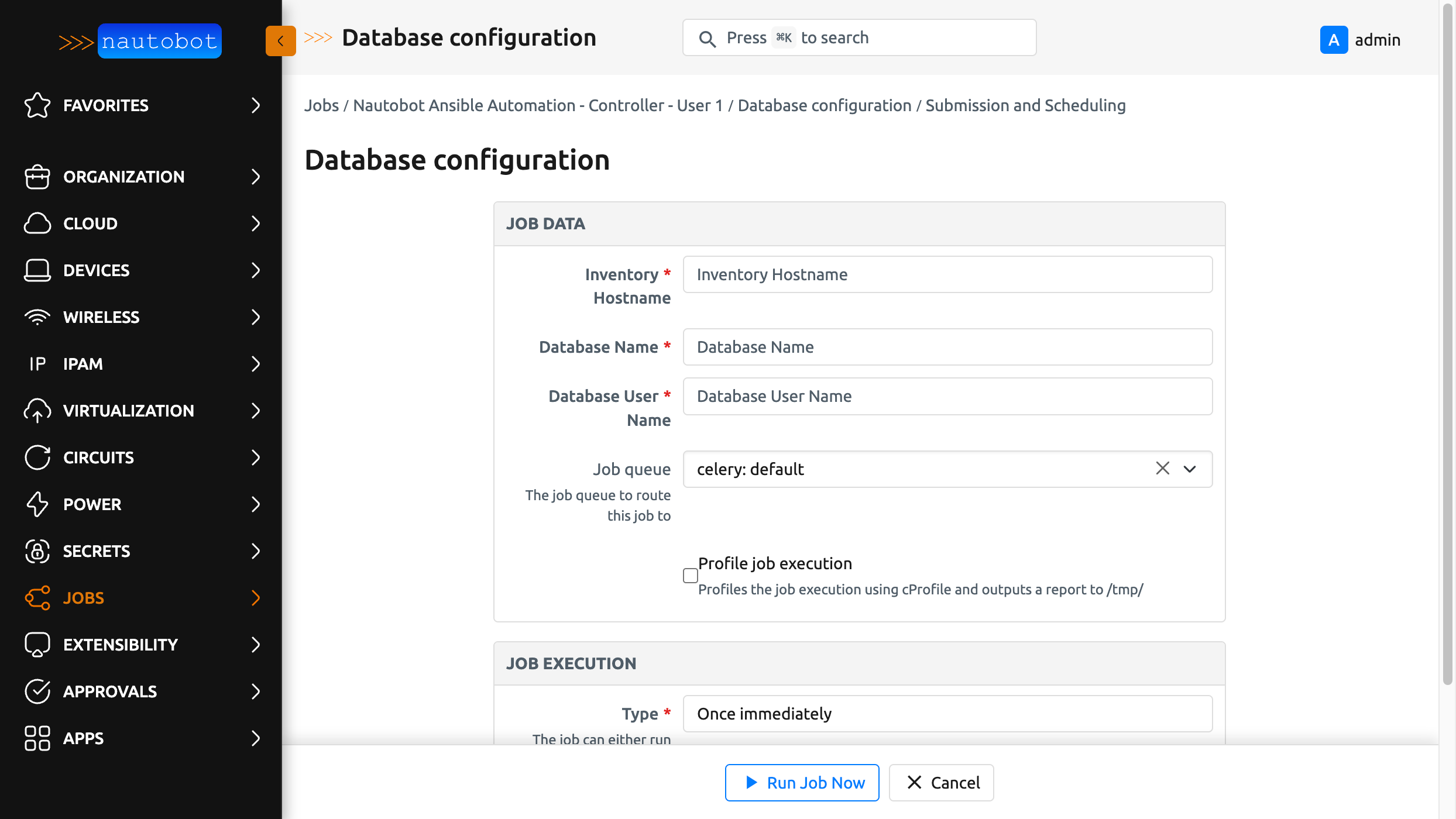The width and height of the screenshot is (1456, 819).
Task: Click into the Inventory Hostname field
Action: (x=947, y=274)
